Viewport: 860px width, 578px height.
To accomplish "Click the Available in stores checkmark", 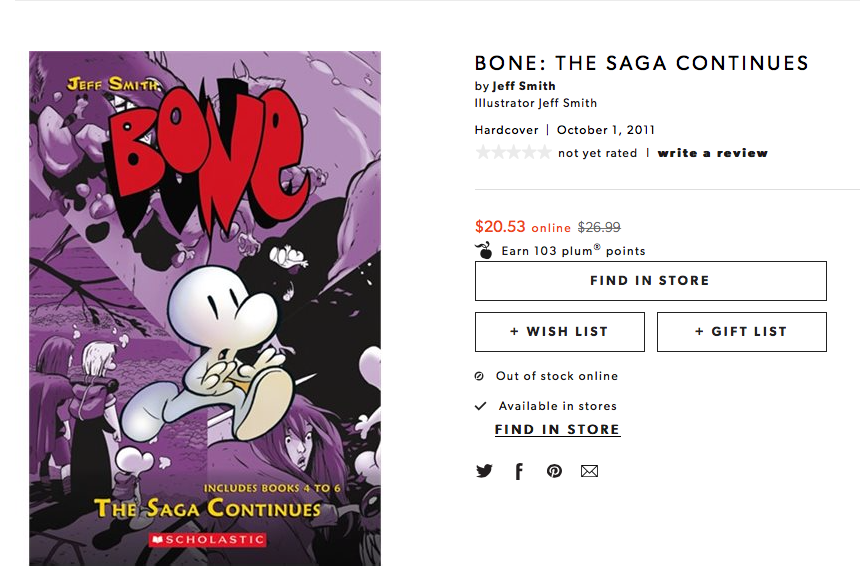I will click(x=480, y=406).
